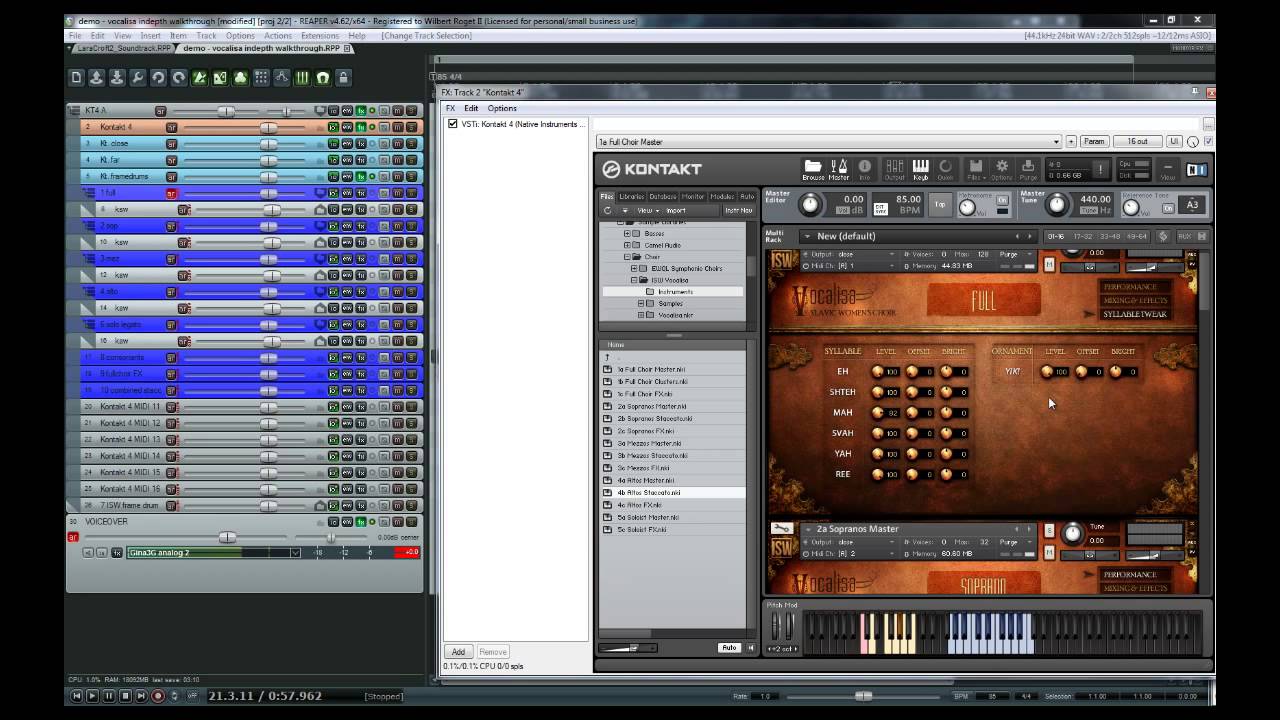Open the Track menu in Reaper
This screenshot has height=720, width=1280.
click(206, 36)
